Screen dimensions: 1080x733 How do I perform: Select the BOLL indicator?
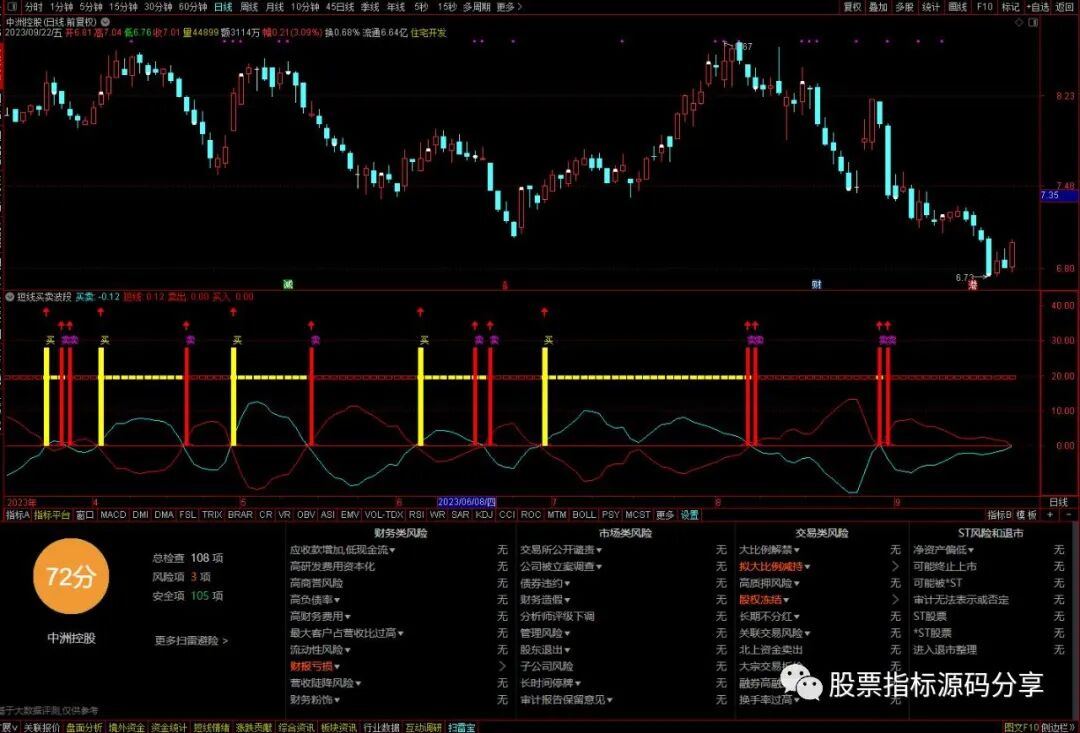[x=584, y=515]
